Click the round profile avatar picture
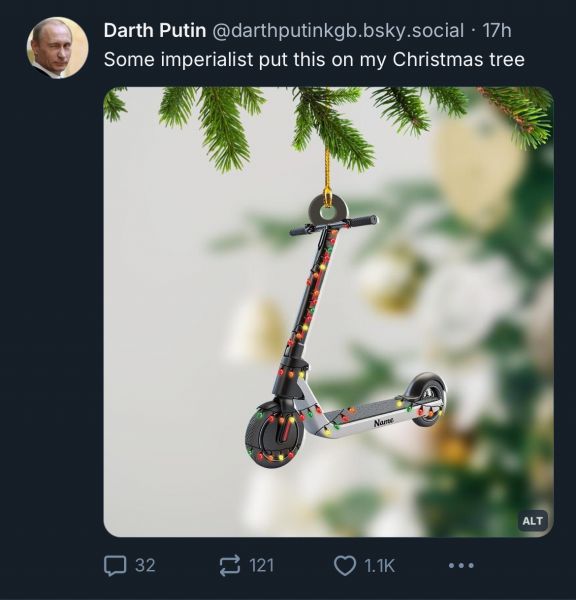The height and width of the screenshot is (600, 576). (x=57, y=47)
